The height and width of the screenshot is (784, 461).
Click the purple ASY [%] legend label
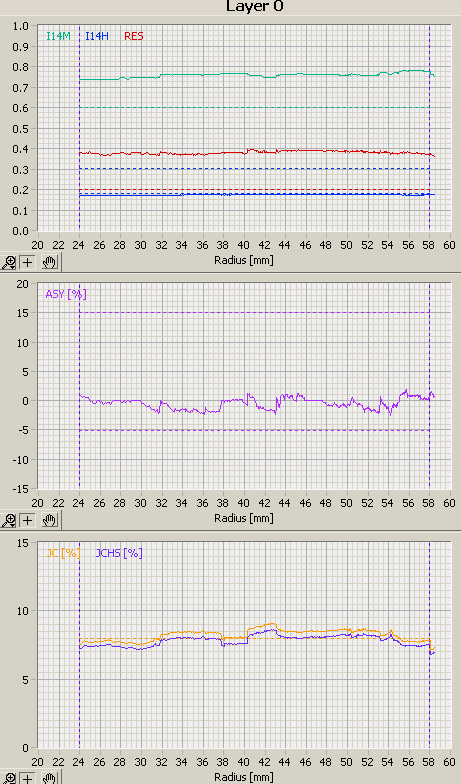pyautogui.click(x=66, y=294)
